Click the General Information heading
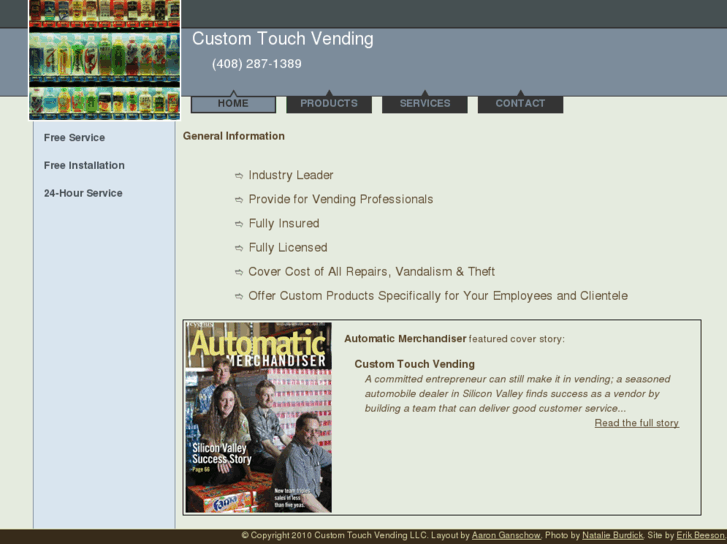 pos(234,136)
